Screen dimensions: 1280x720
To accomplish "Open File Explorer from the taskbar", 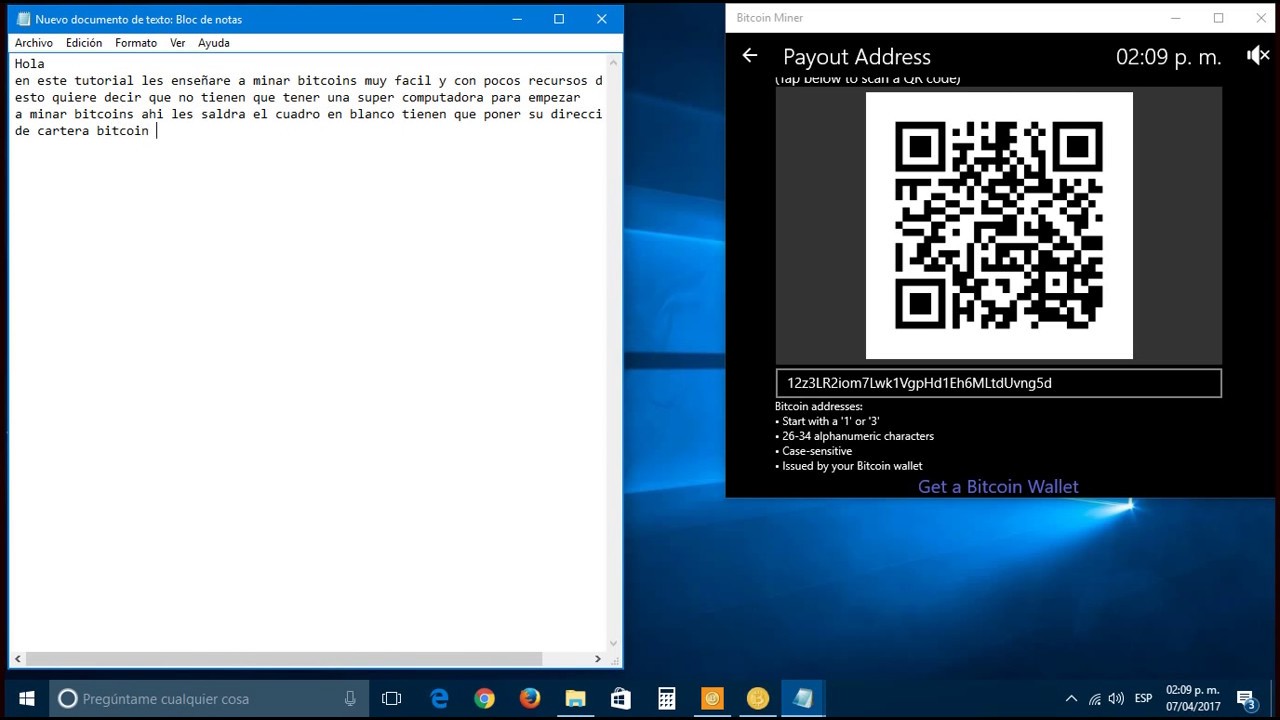I will pos(575,698).
